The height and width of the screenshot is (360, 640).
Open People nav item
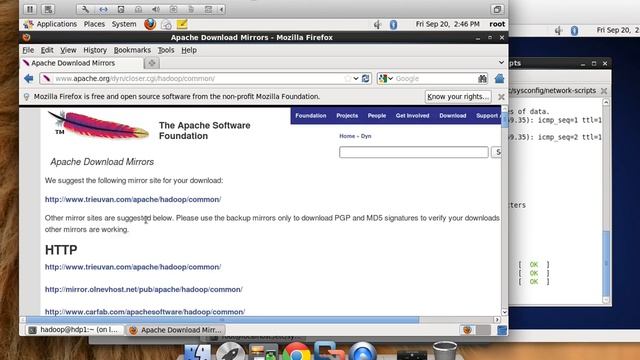[377, 116]
